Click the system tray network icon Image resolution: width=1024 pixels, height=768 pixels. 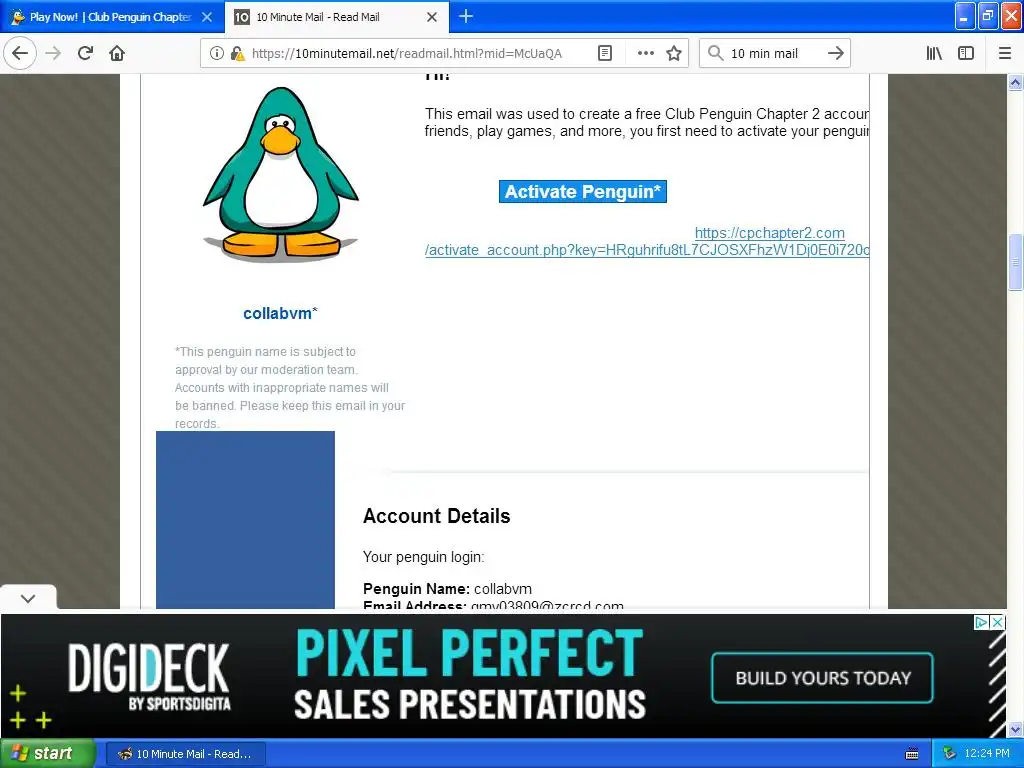pos(949,754)
